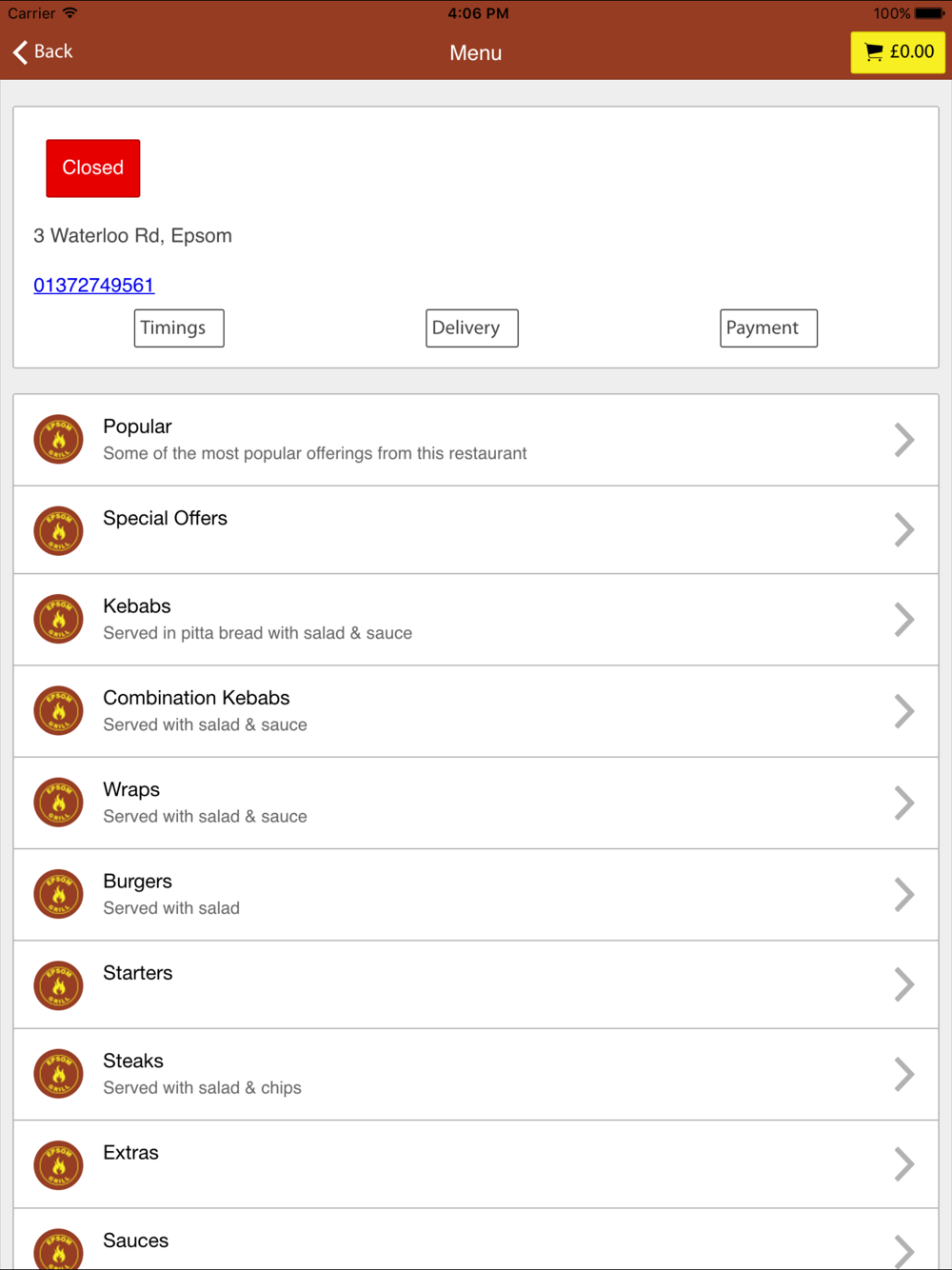Tap the red Closed status button
The height and width of the screenshot is (1270, 952).
[93, 169]
